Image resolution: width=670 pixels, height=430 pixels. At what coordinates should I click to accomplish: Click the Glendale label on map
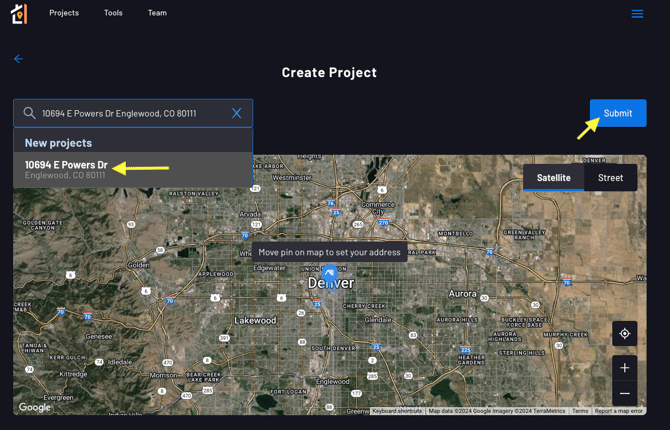(378, 320)
